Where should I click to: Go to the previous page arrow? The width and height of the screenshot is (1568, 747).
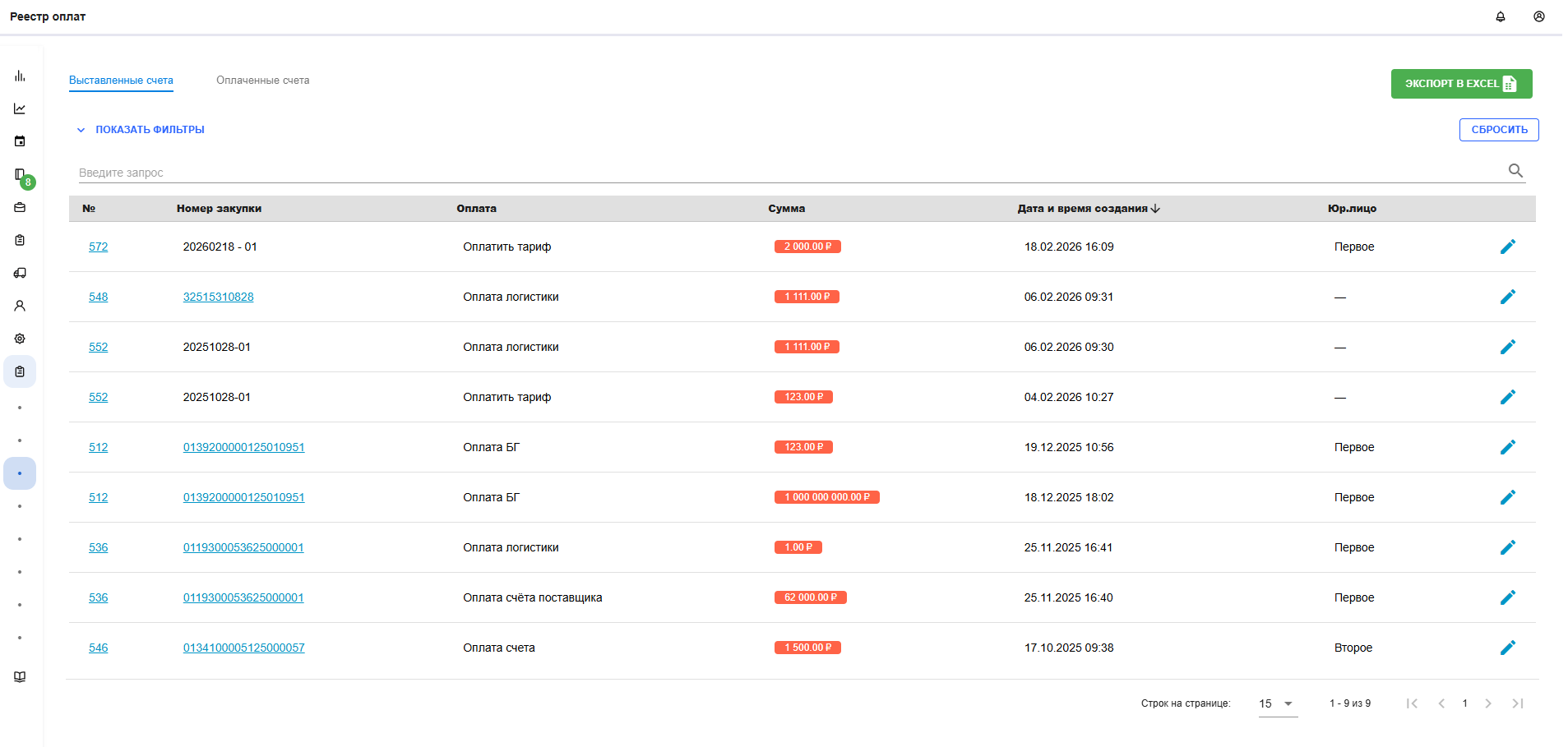(1441, 703)
